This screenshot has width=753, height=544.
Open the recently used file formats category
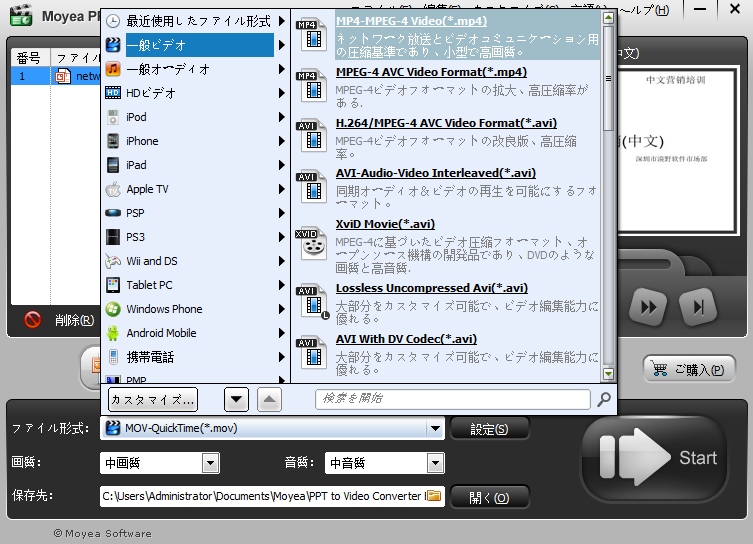point(195,21)
